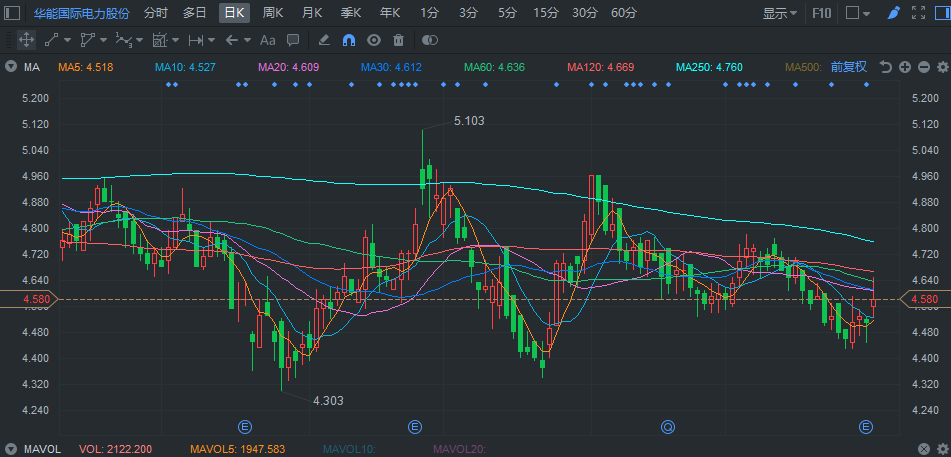
Task: Click the MA10: 4.527 label
Action: click(x=185, y=67)
